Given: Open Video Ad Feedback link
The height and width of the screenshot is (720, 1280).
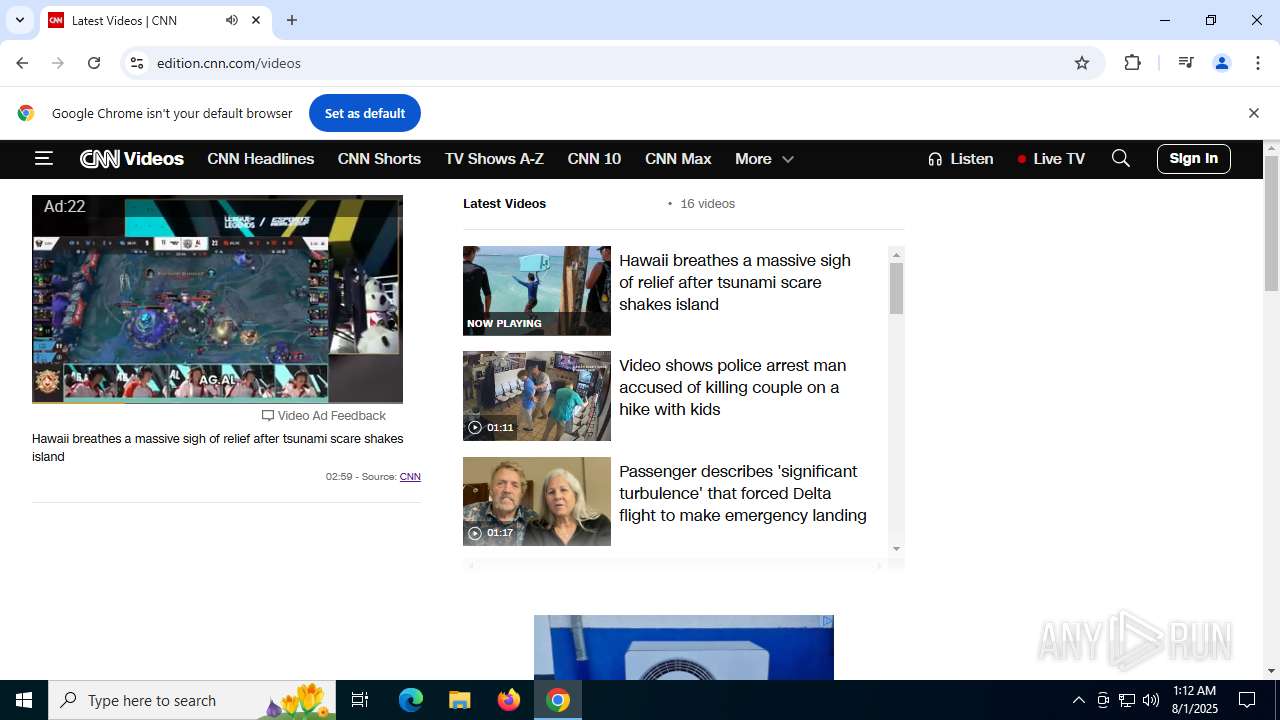Looking at the screenshot, I should coord(324,415).
